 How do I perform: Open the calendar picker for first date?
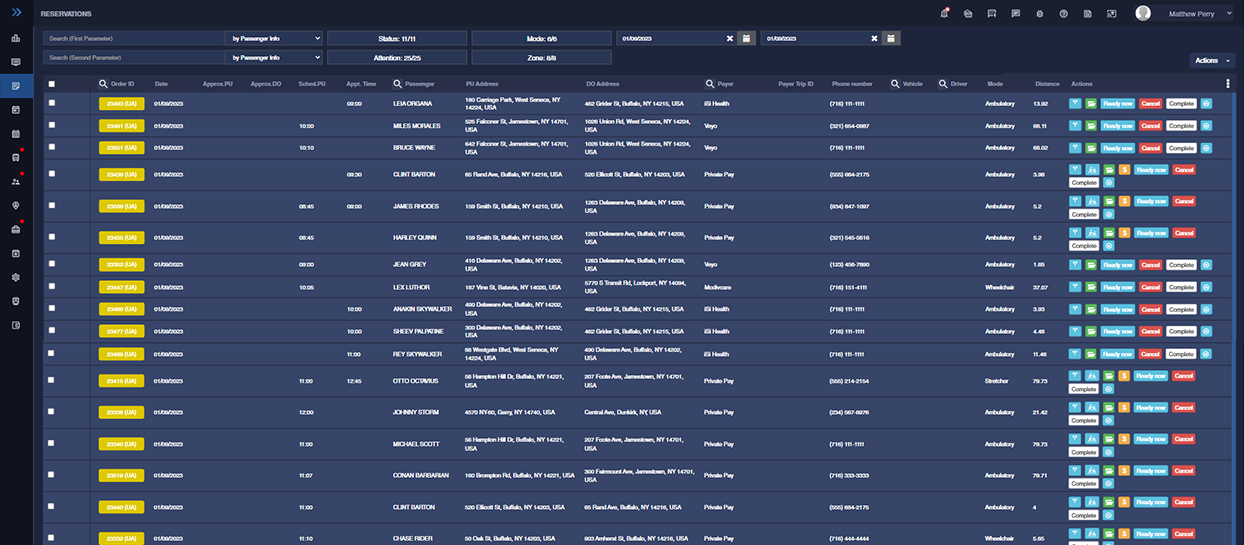click(x=746, y=38)
